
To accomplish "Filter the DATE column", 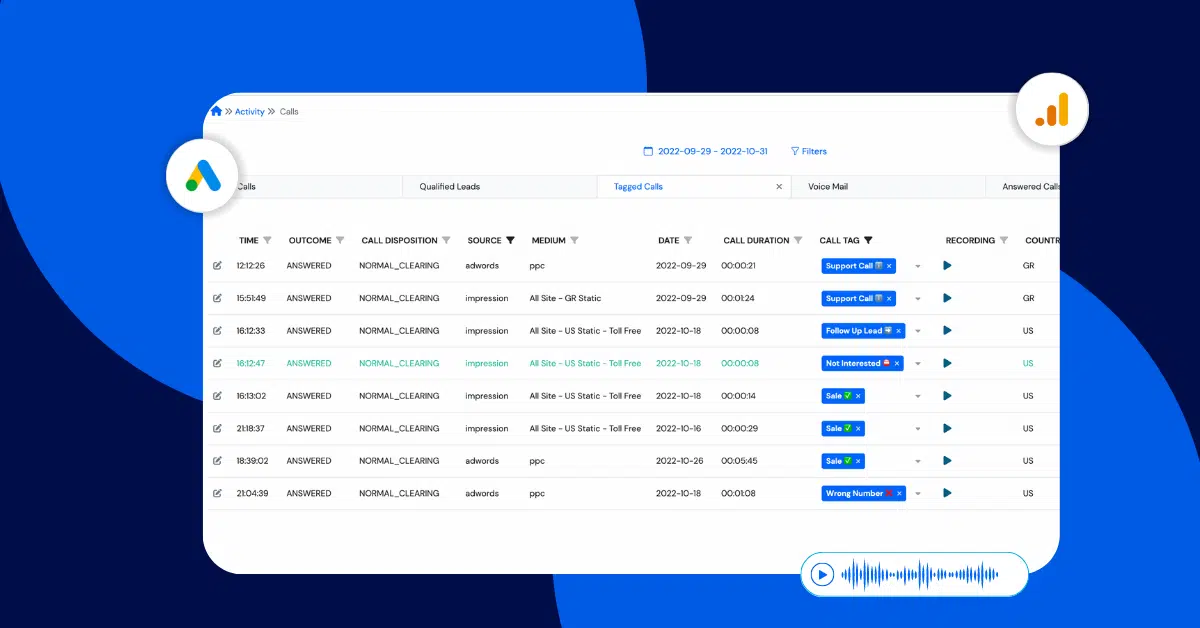I will click(x=688, y=241).
